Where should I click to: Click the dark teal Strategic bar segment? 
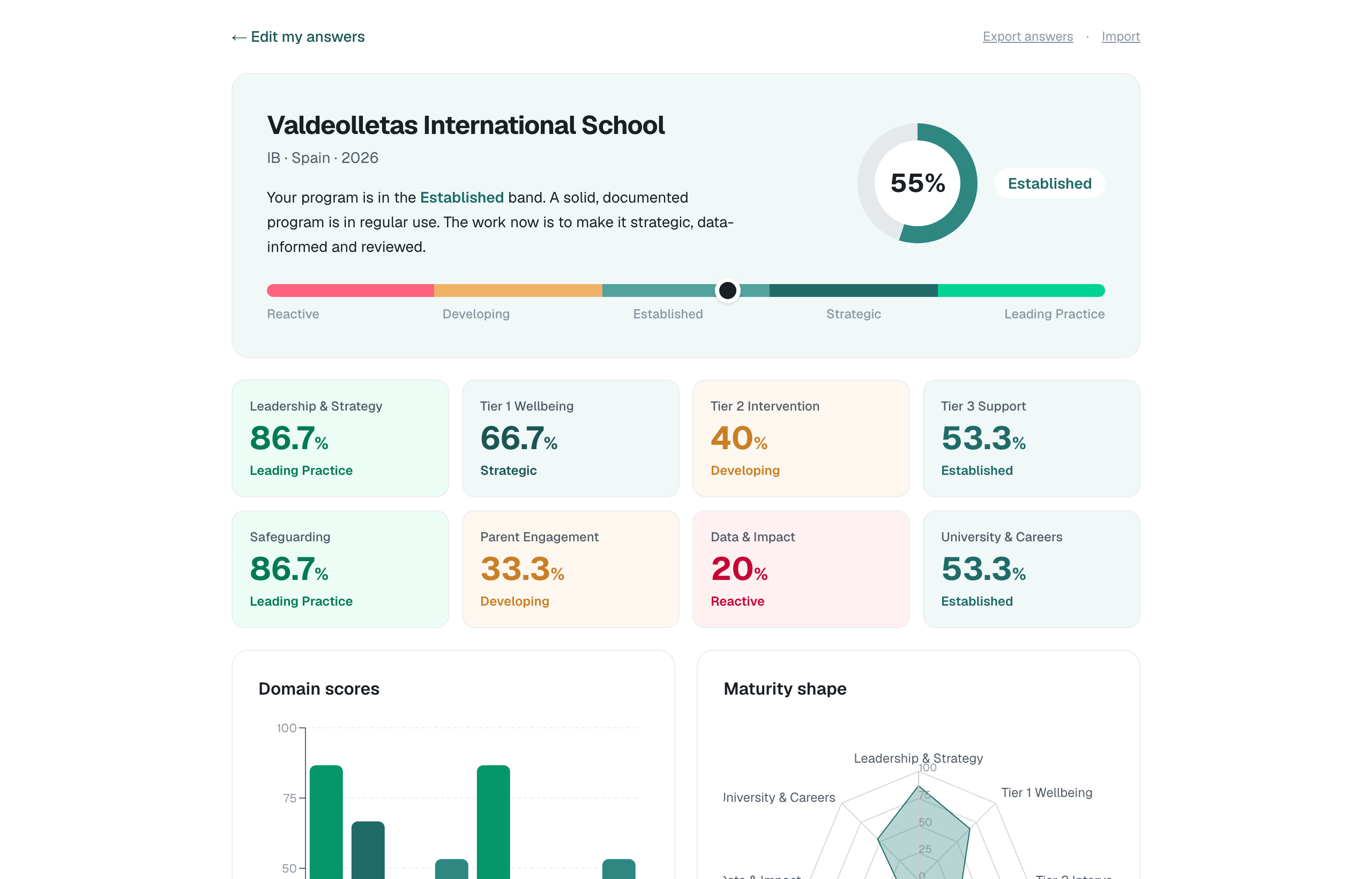pos(853,290)
